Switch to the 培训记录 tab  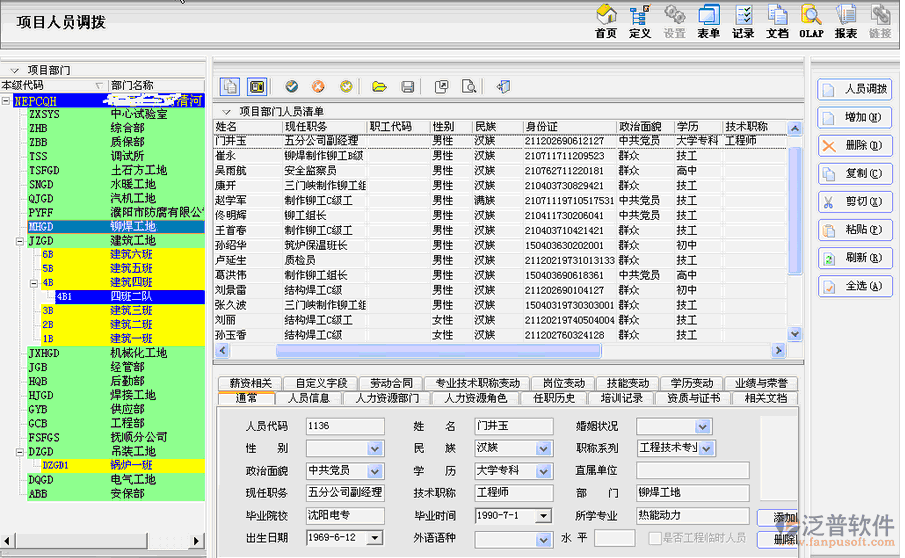pyautogui.click(x=621, y=398)
